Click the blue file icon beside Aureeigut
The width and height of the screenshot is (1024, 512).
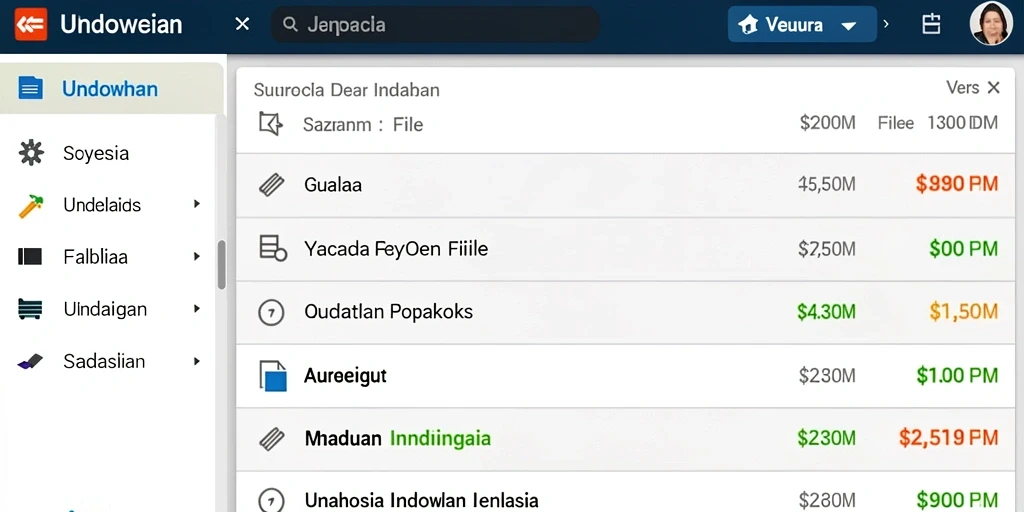[x=273, y=376]
